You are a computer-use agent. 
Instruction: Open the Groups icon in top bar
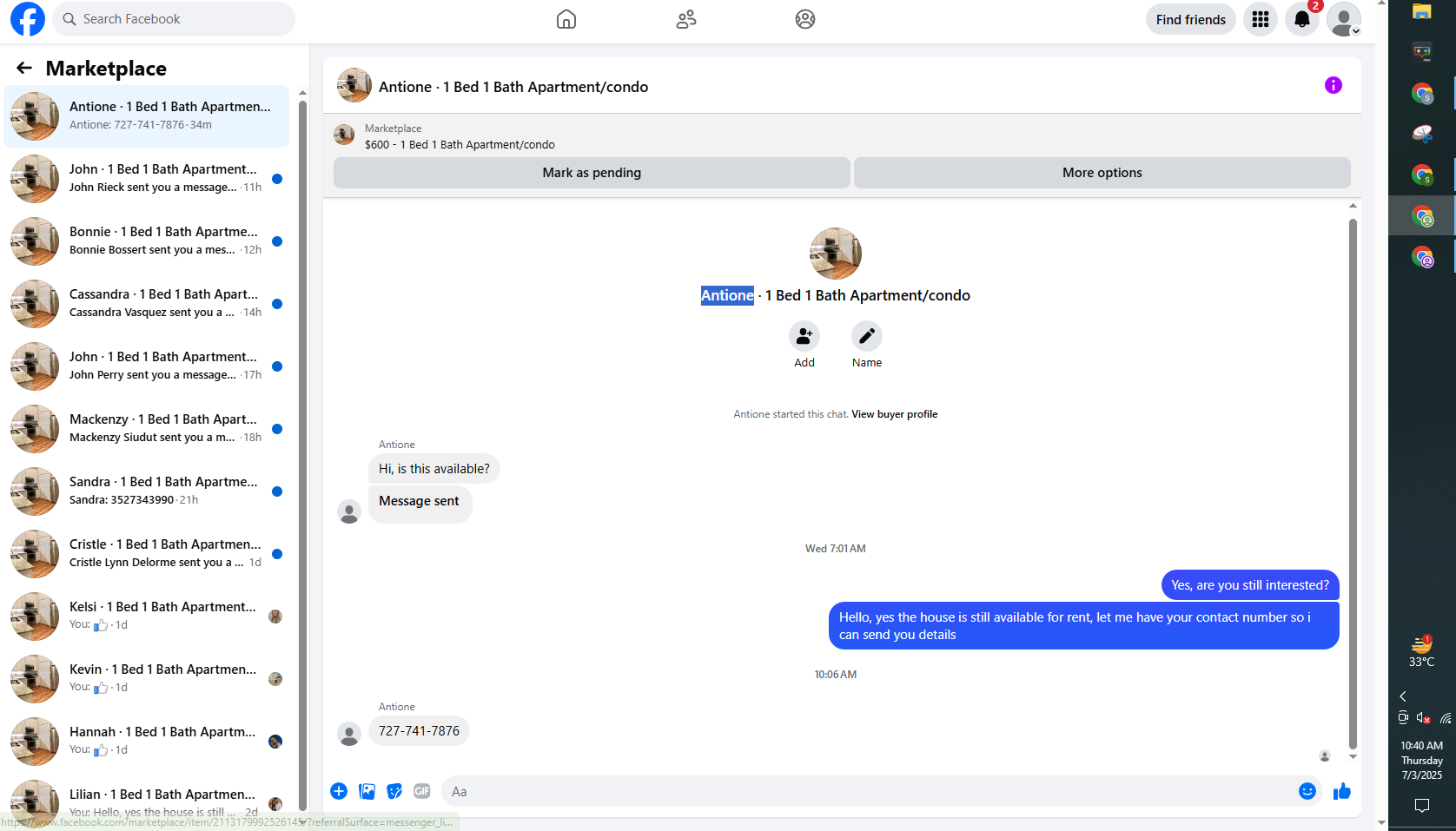point(805,19)
